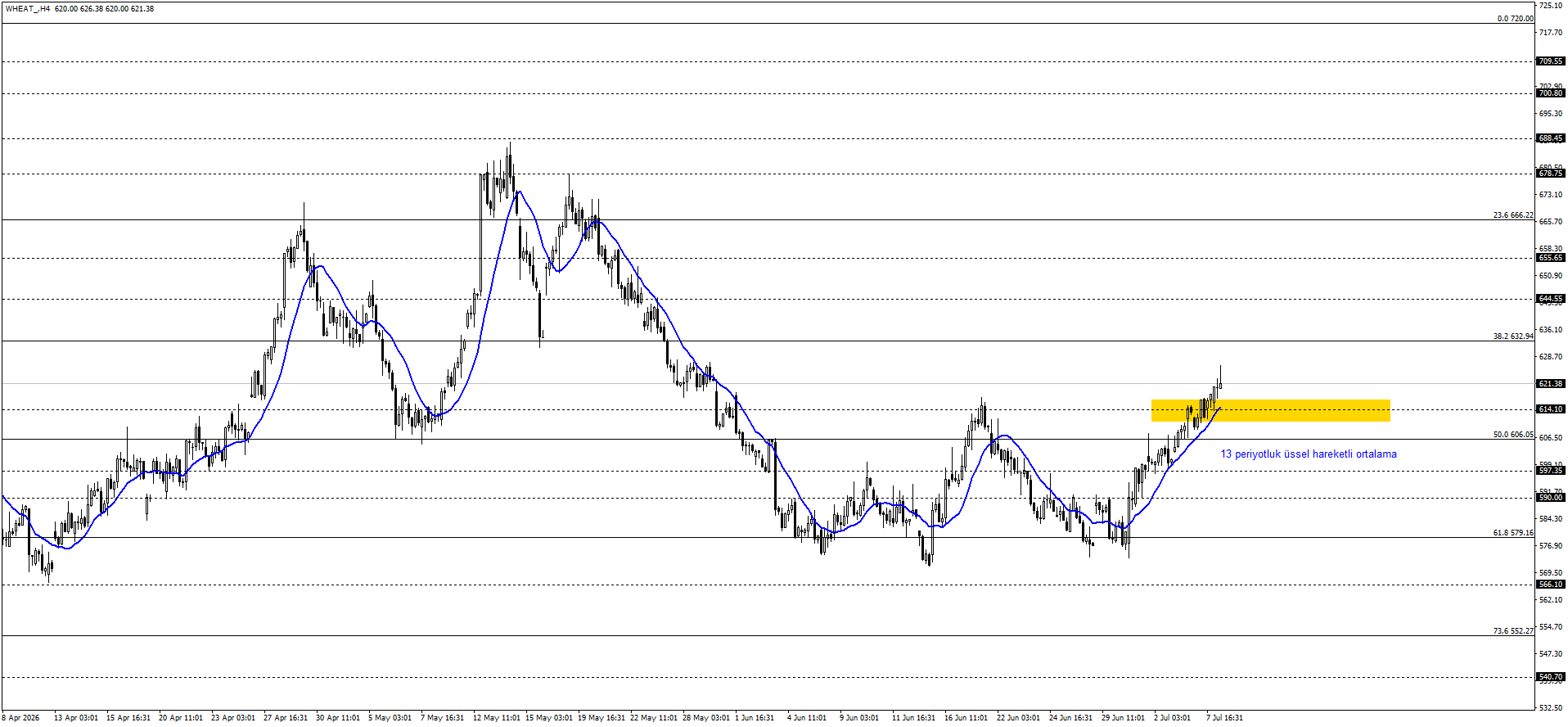Screen dimensions: 1568x727
Task: Click the Fibonacci label '73.6 552.27'
Action: [x=1513, y=631]
